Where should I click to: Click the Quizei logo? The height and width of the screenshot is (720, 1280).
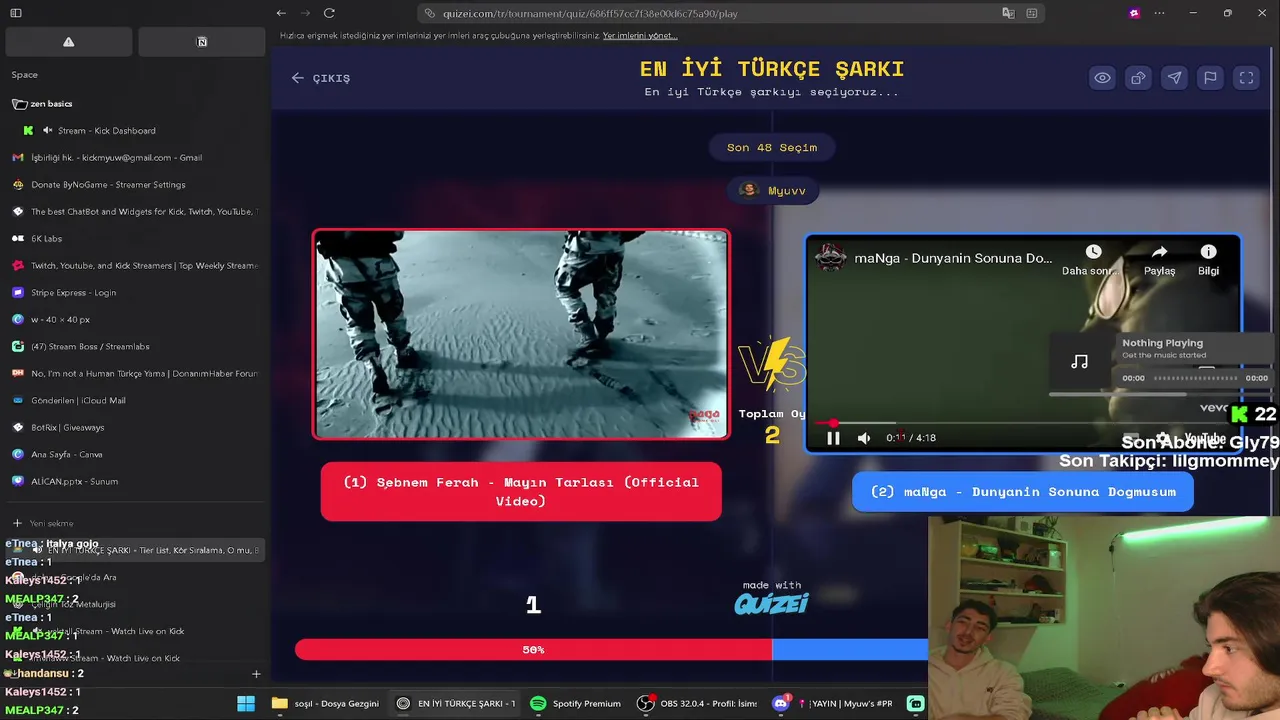click(771, 604)
